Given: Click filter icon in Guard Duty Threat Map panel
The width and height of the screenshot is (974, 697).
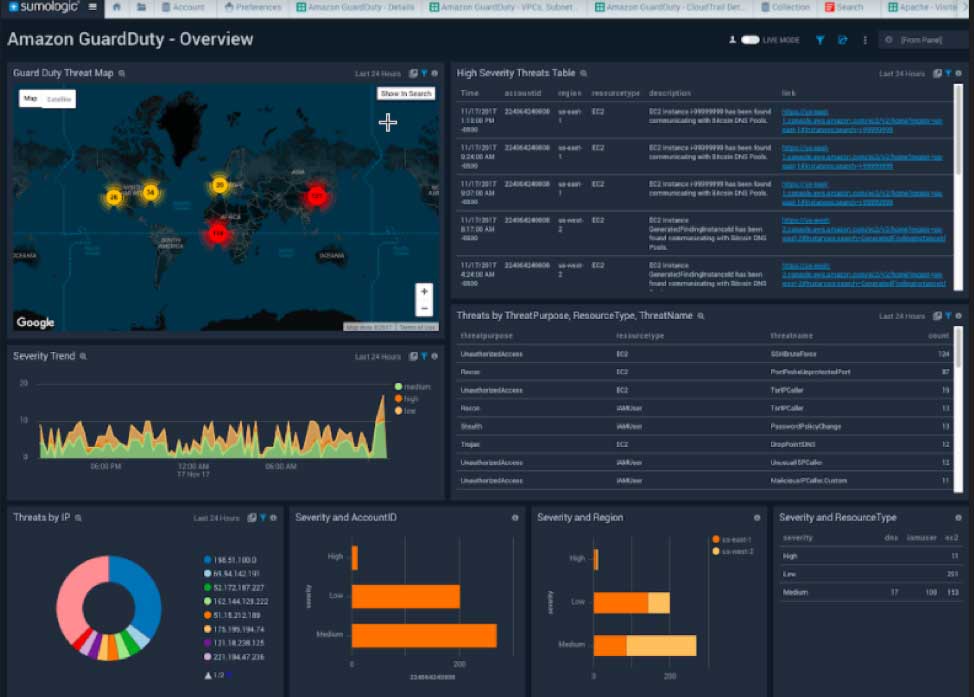Looking at the screenshot, I should 424,73.
